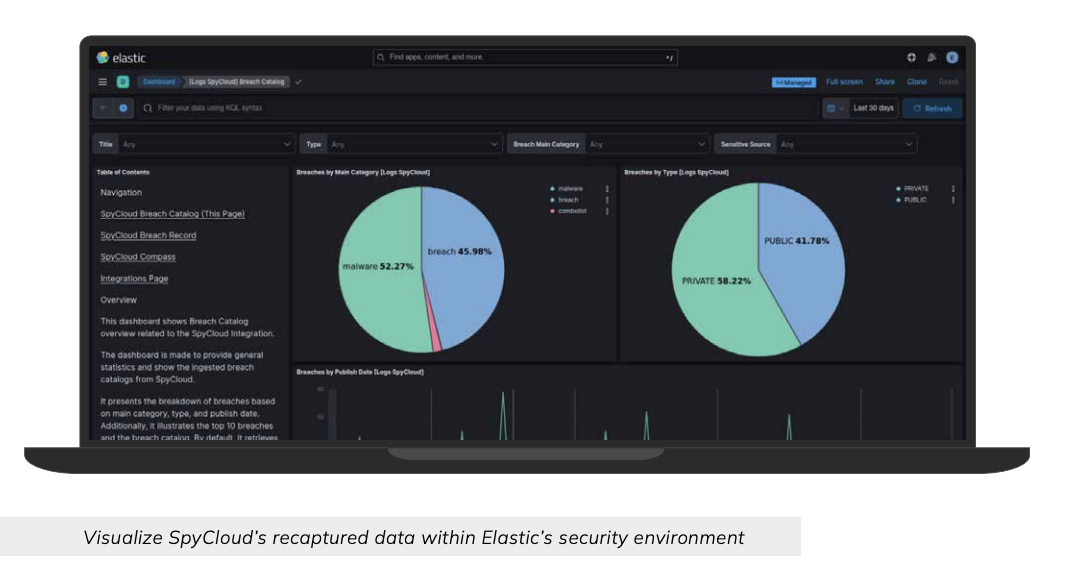Focus the global Find apps search field
Image resolution: width=1076 pixels, height=562 pixels.
[525, 58]
